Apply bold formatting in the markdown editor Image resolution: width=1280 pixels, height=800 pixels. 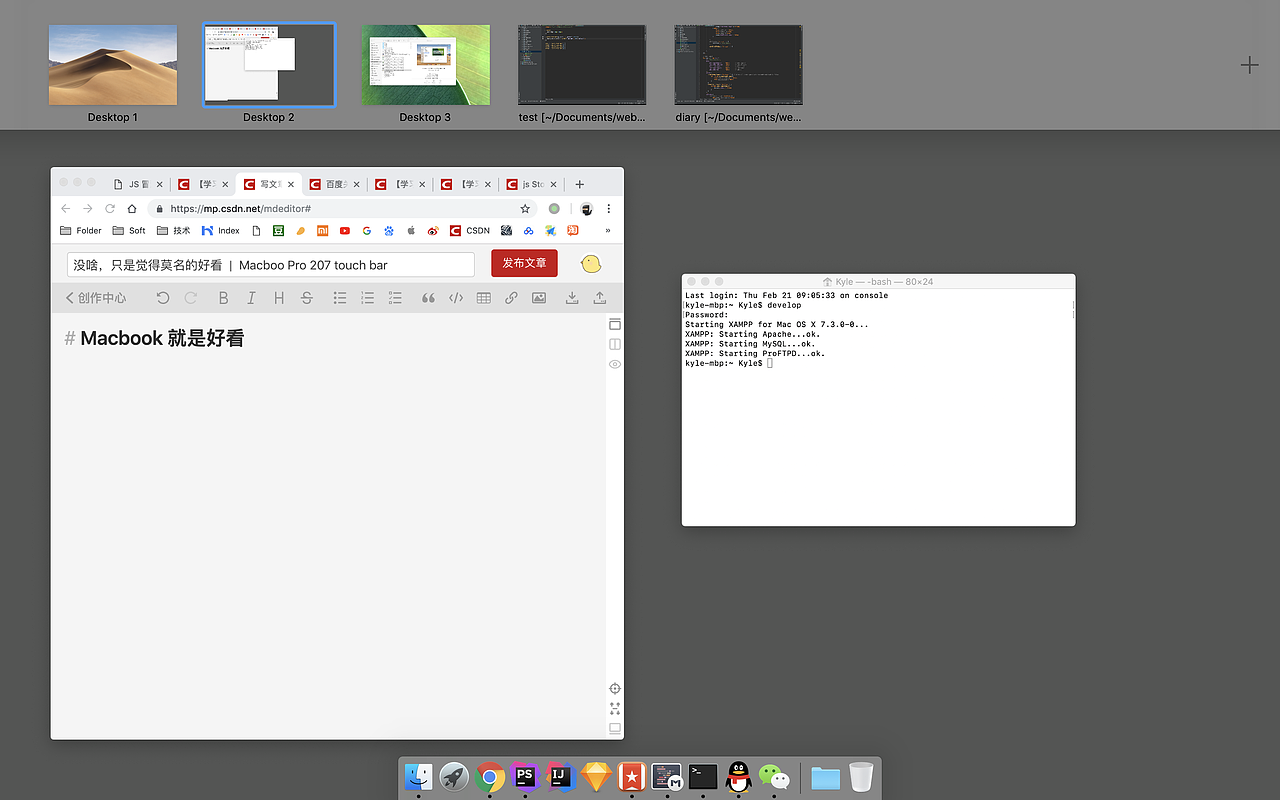click(x=223, y=298)
